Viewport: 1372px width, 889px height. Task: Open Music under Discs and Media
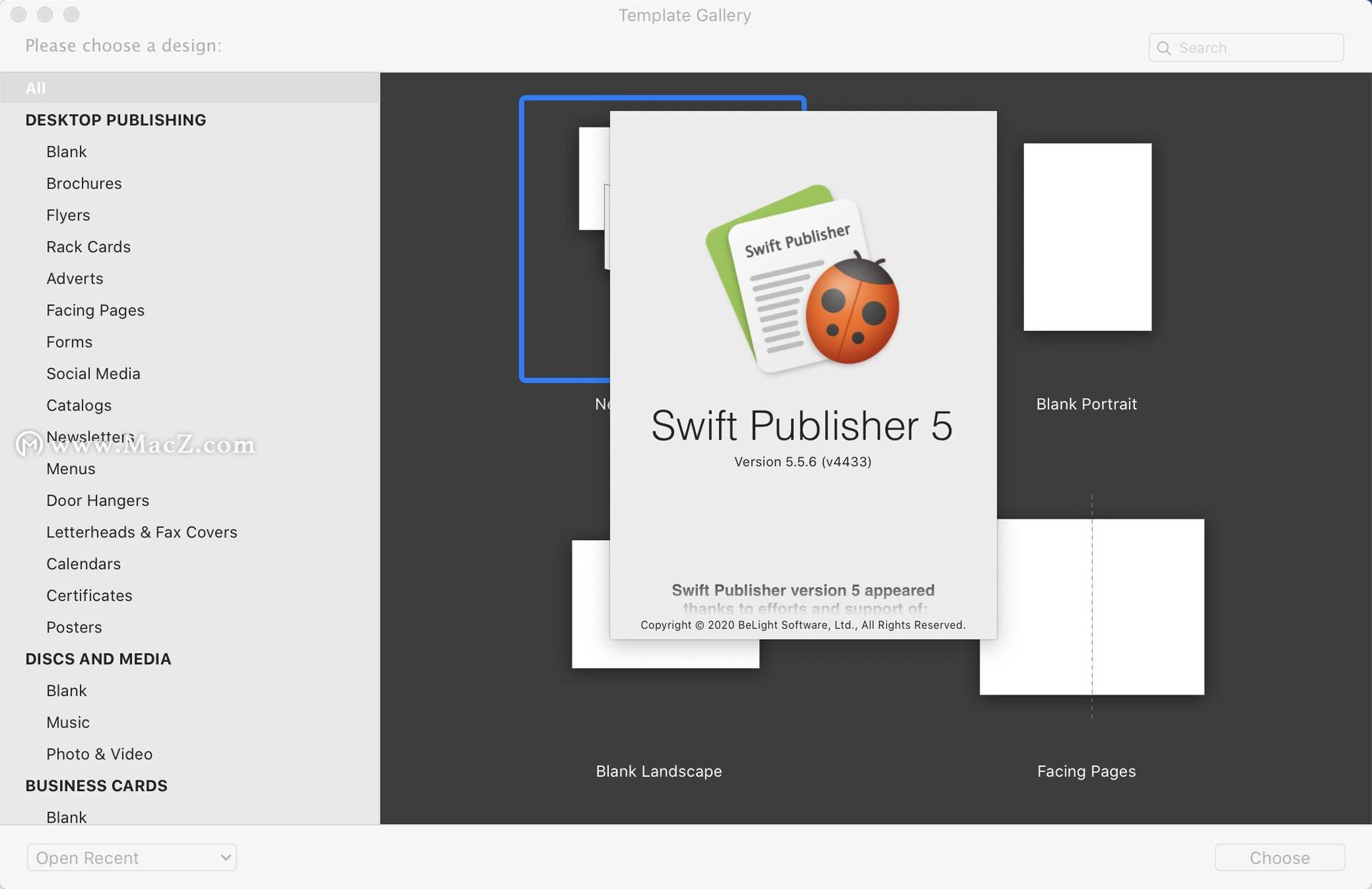[x=68, y=722]
